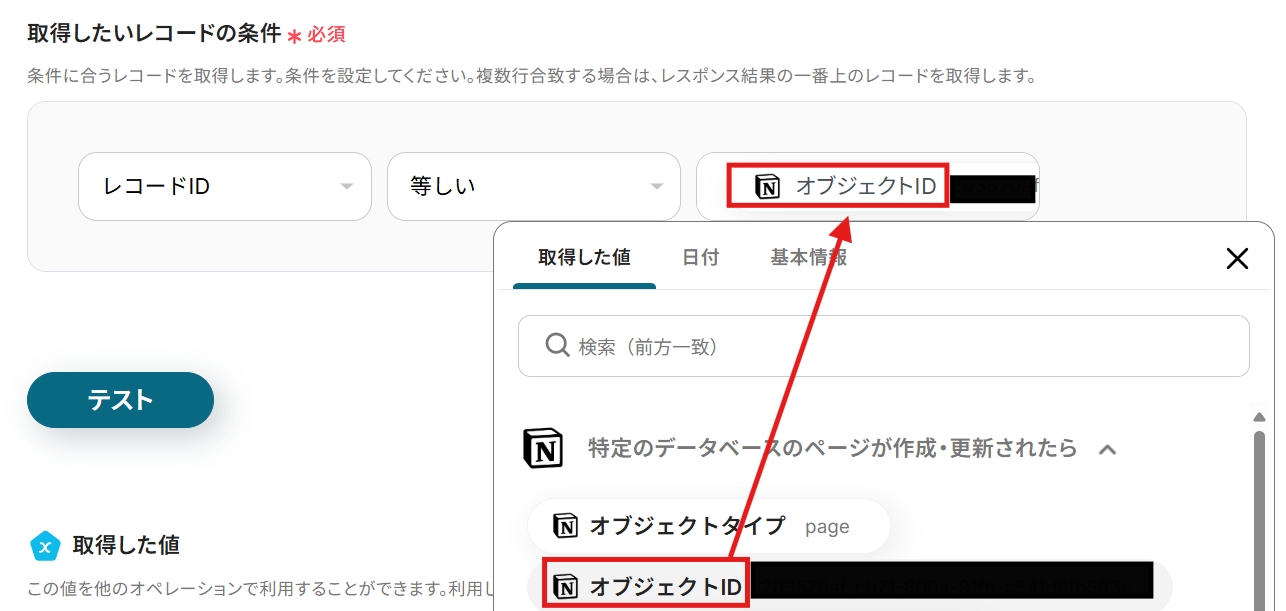The height and width of the screenshot is (611, 1286).
Task: Switch to the 基本情報 tab
Action: (808, 257)
